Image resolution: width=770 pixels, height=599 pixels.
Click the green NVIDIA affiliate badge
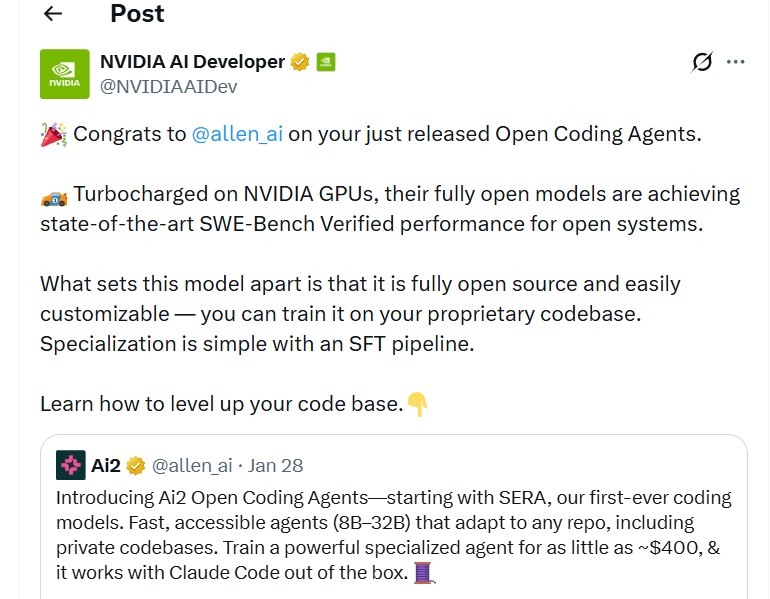(325, 62)
